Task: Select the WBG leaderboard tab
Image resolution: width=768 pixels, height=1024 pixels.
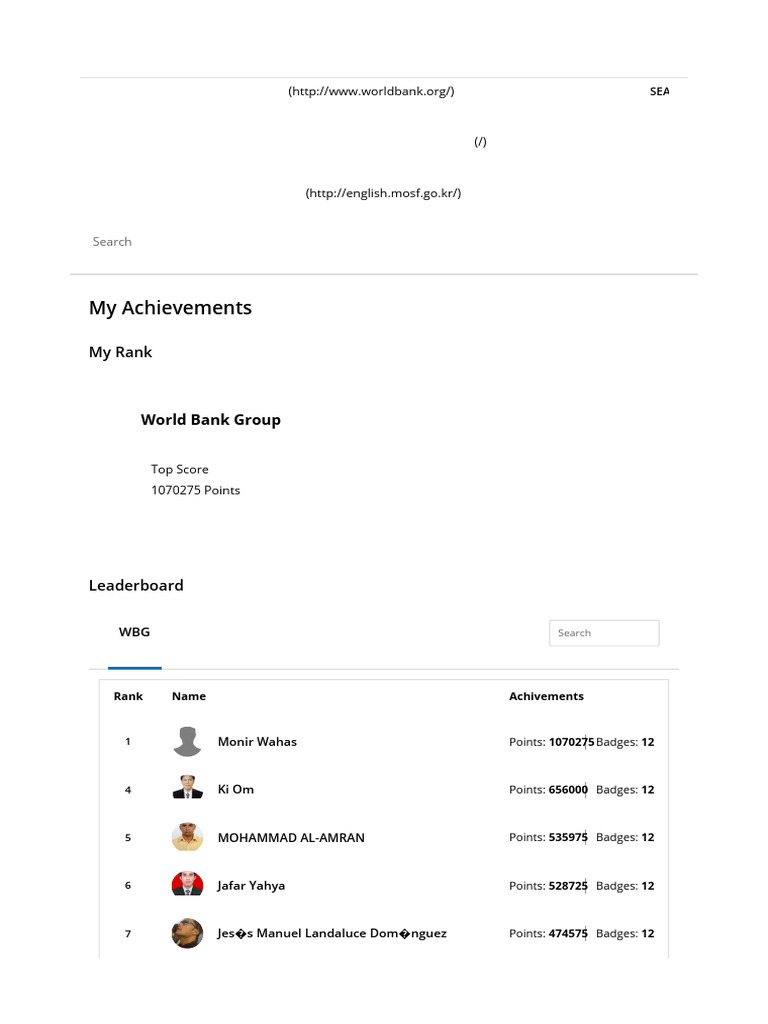Action: click(x=135, y=632)
